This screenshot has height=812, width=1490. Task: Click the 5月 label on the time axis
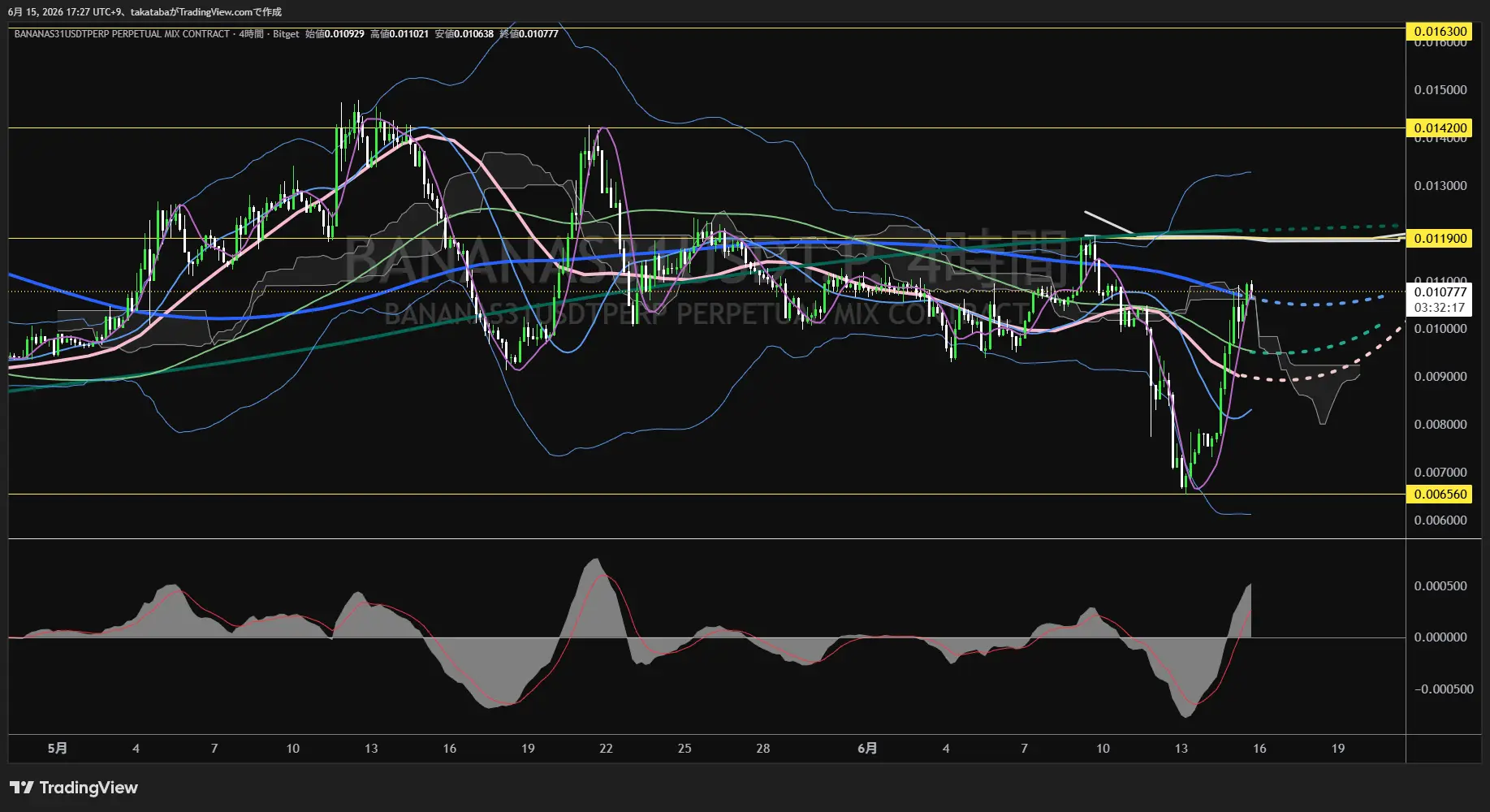[x=58, y=749]
